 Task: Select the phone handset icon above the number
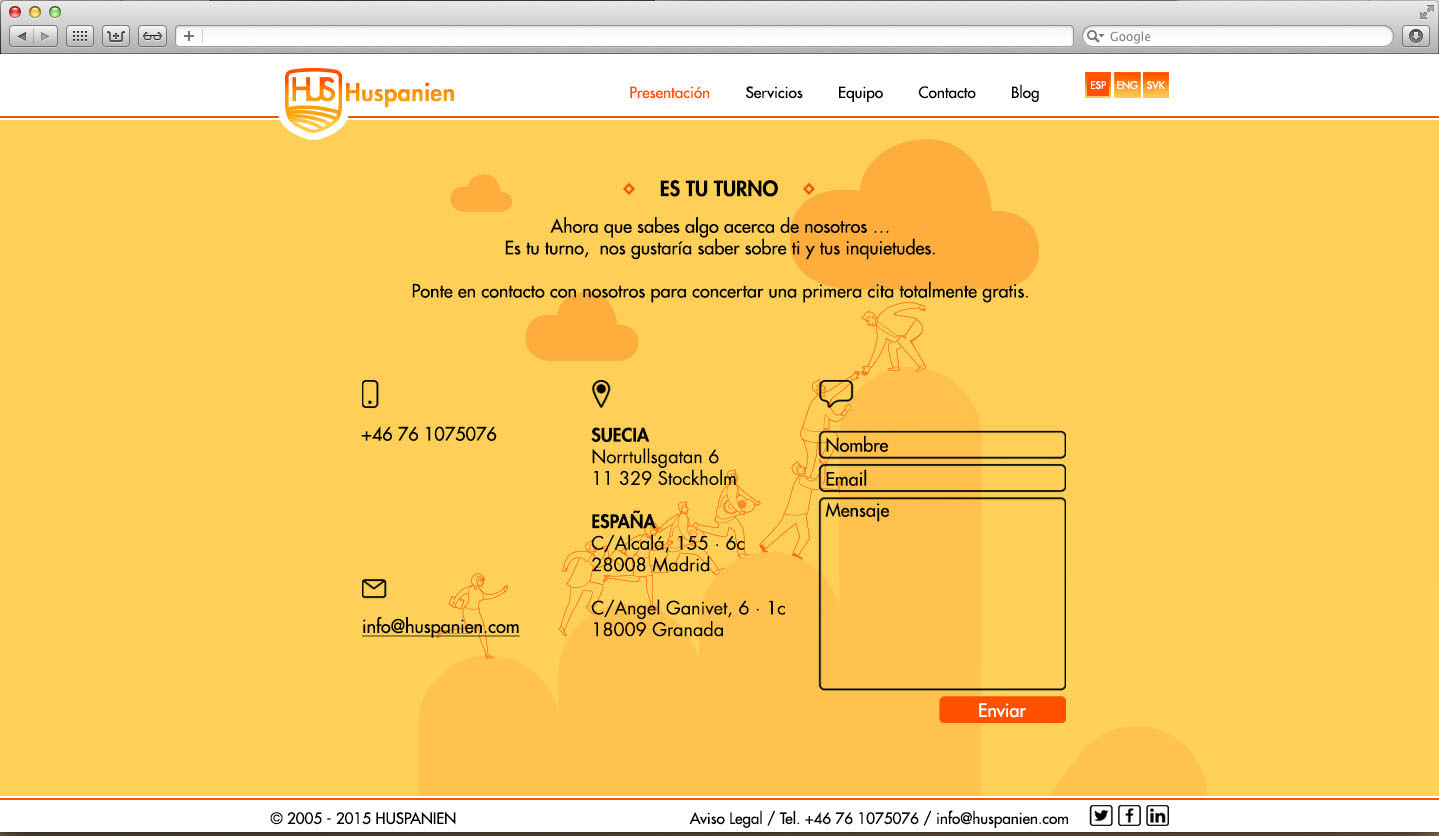coord(370,393)
